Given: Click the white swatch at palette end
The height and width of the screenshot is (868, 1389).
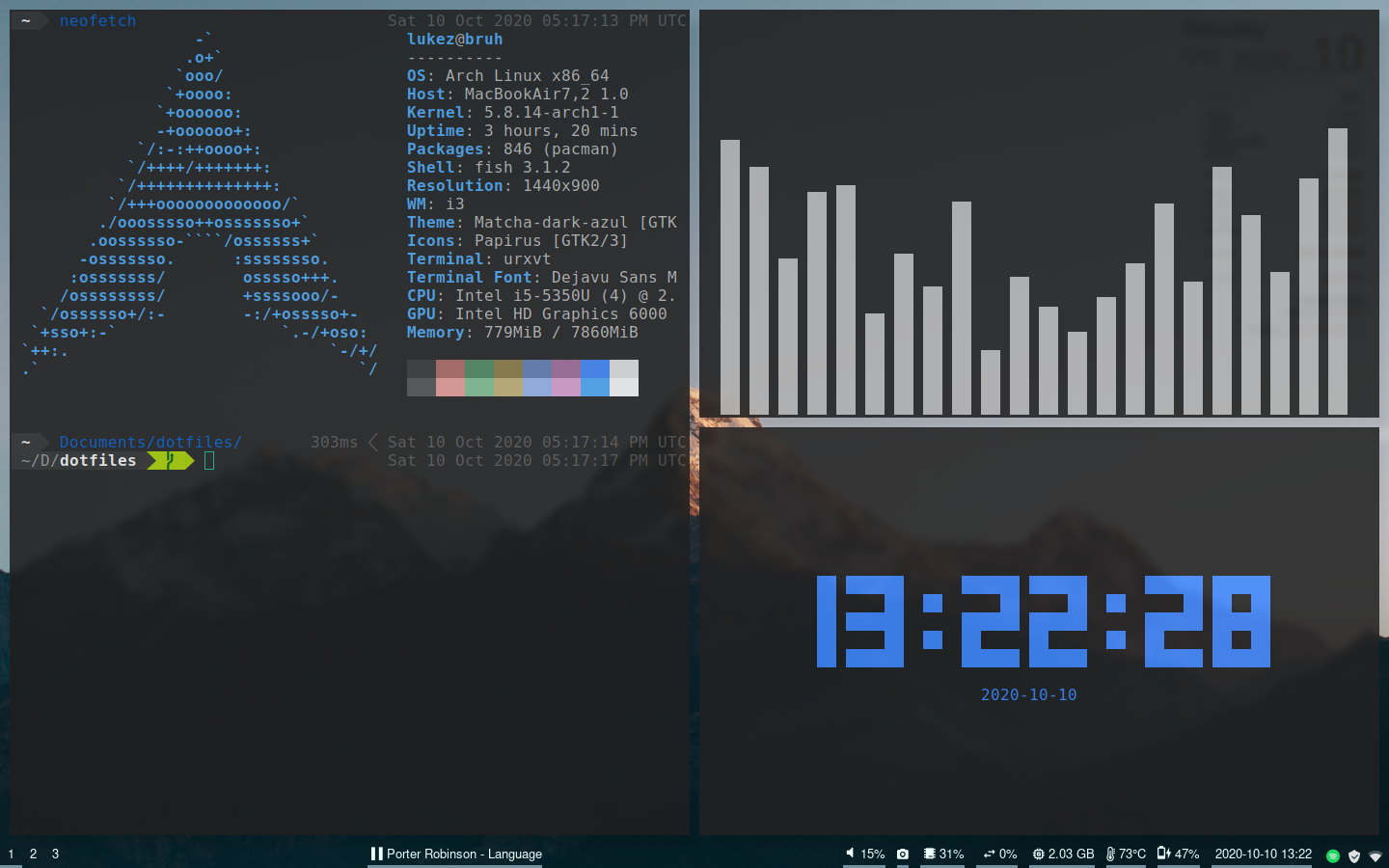Looking at the screenshot, I should click(x=624, y=387).
